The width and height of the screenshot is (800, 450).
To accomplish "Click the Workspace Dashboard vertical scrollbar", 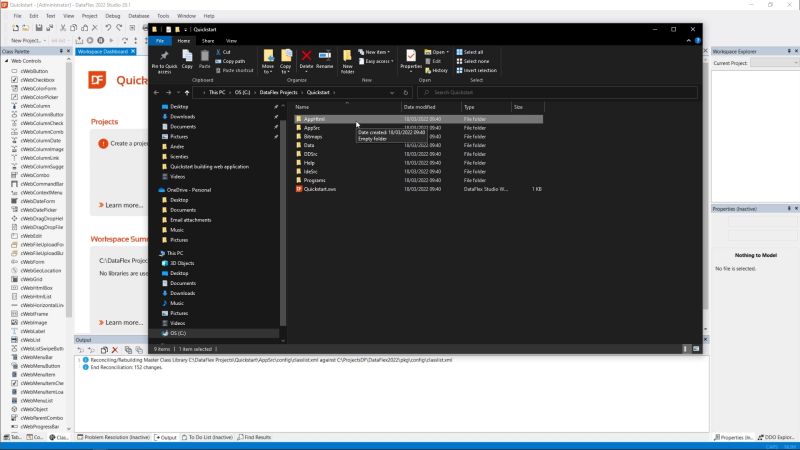I will pos(706,184).
